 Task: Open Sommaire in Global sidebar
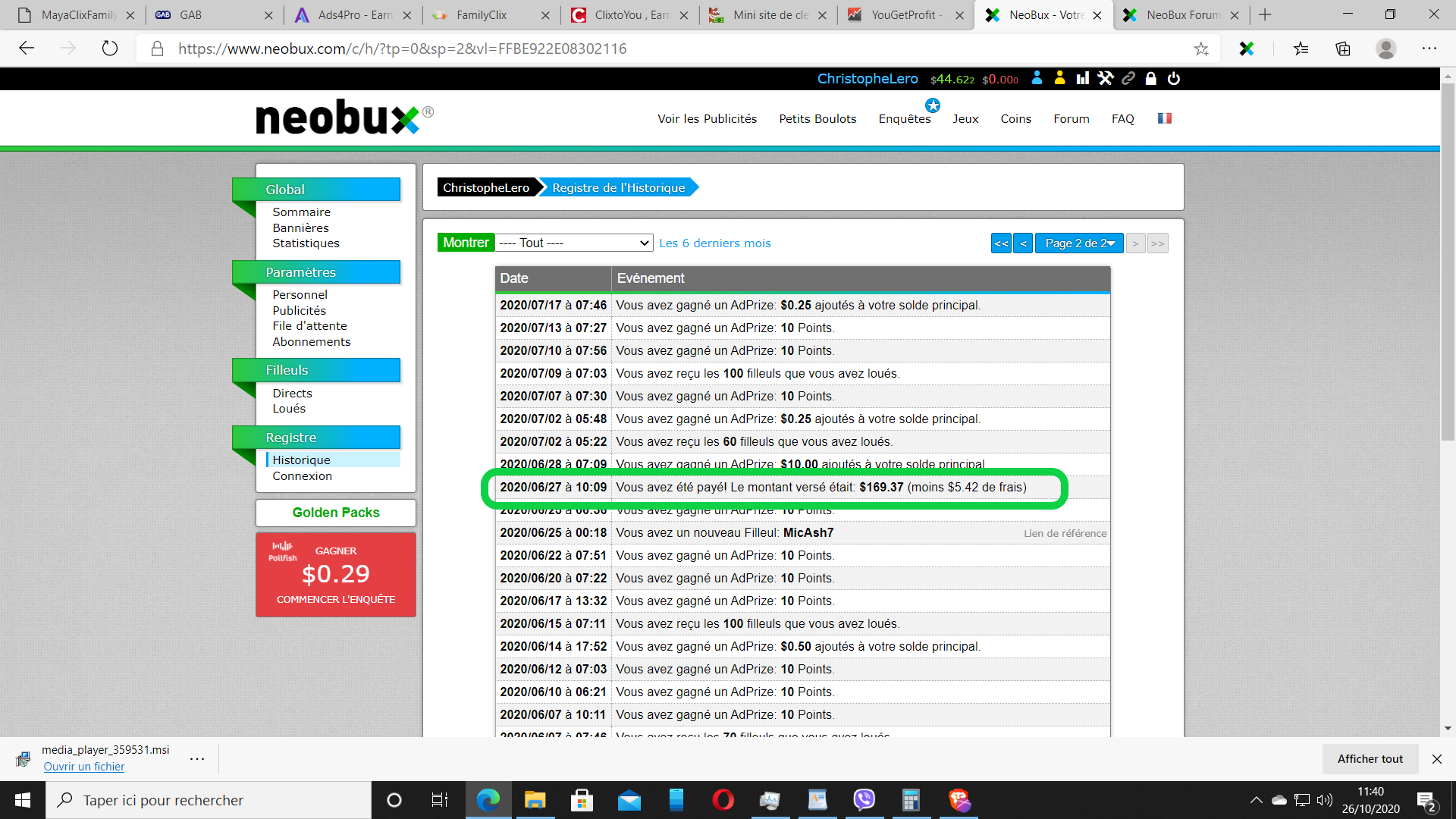click(301, 212)
